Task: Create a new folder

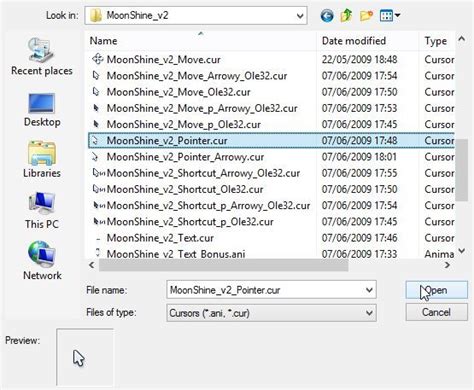Action: coord(366,15)
